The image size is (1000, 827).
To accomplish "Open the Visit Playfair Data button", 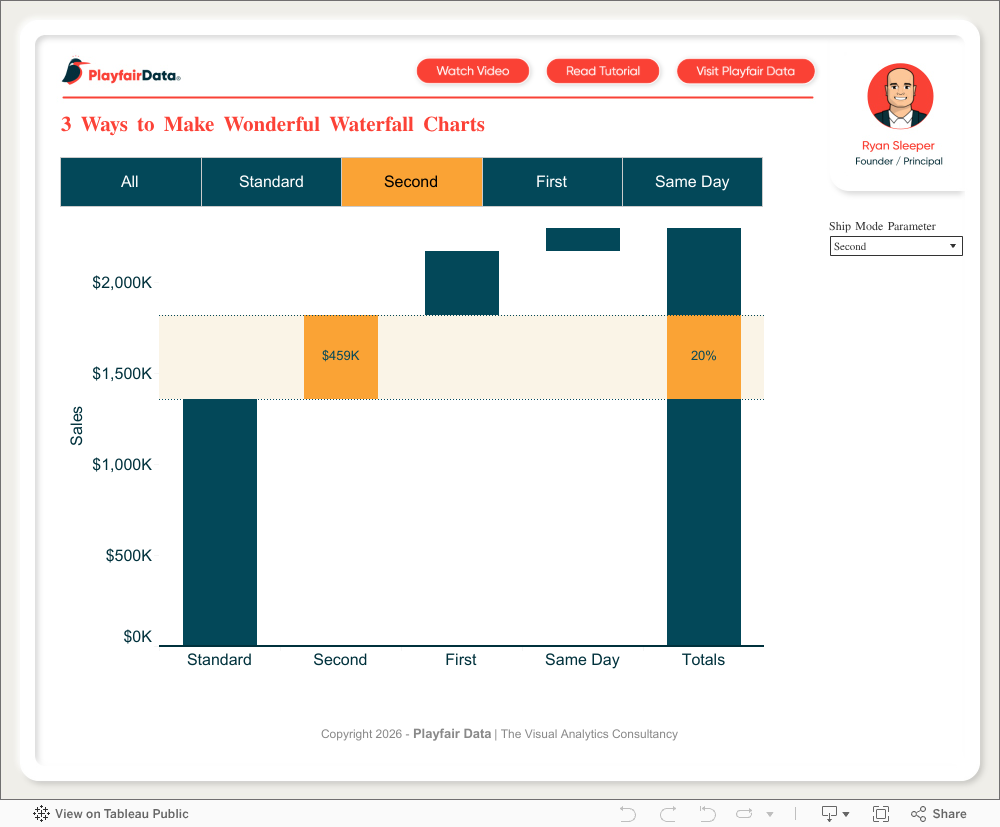I will [x=745, y=71].
